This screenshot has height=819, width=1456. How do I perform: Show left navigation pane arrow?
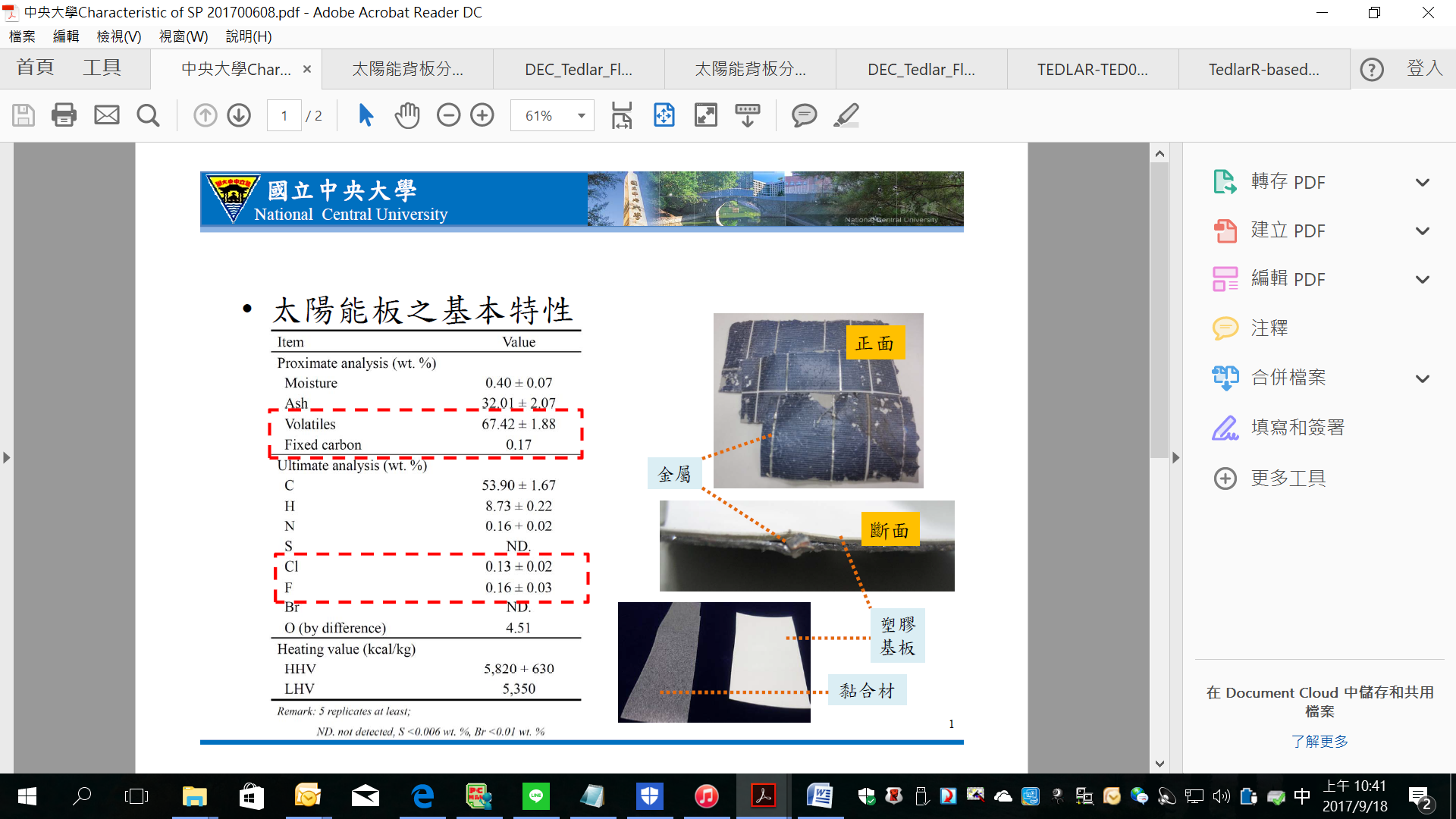tap(7, 458)
